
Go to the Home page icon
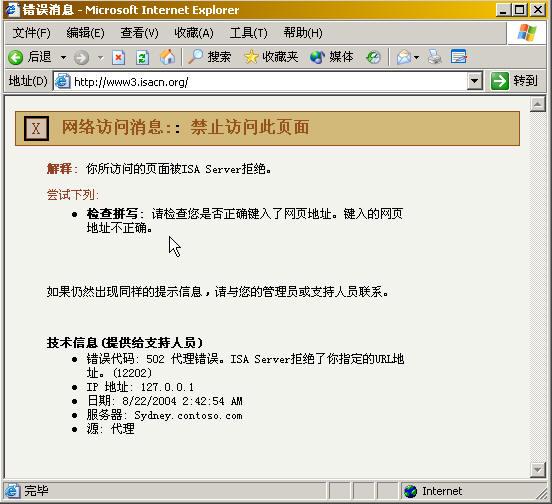coord(167,57)
